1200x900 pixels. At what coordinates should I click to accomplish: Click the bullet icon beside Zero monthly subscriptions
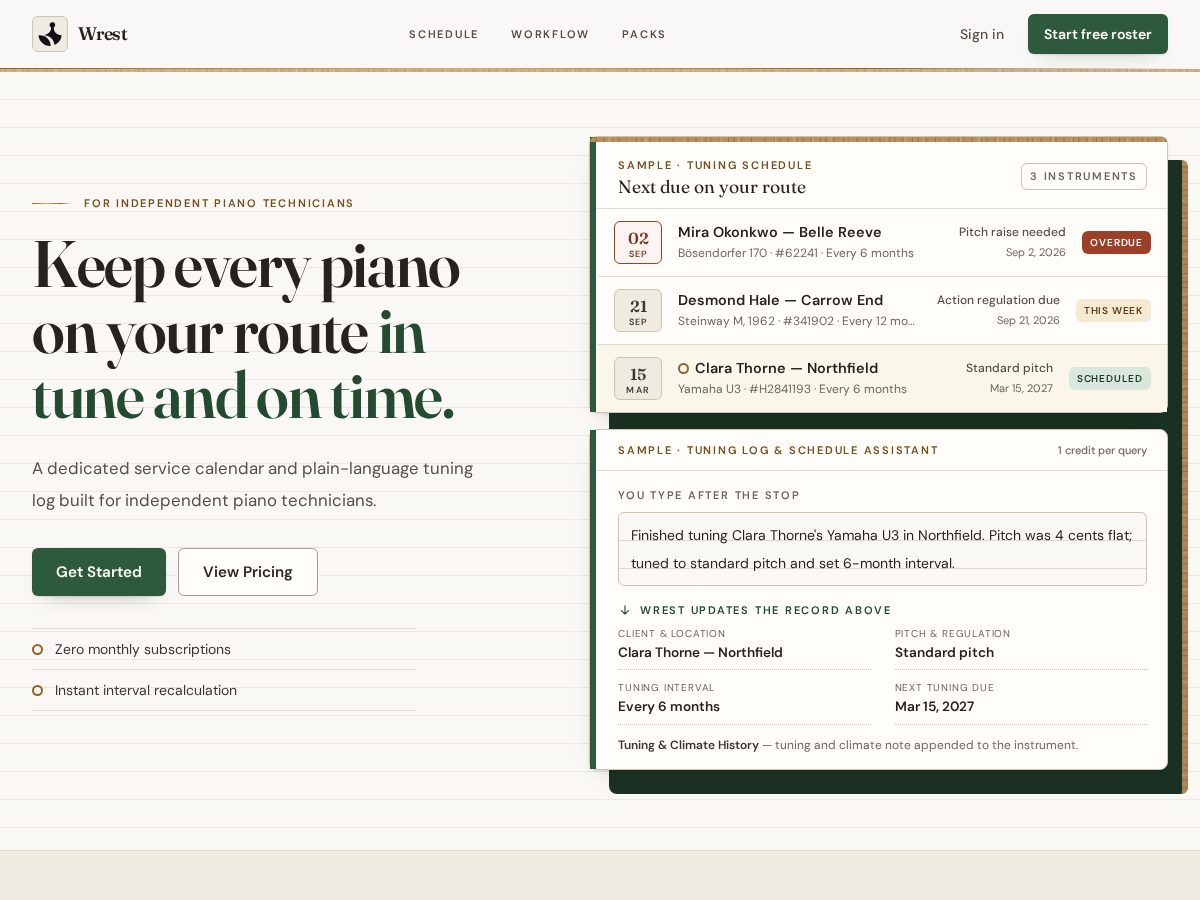point(38,649)
